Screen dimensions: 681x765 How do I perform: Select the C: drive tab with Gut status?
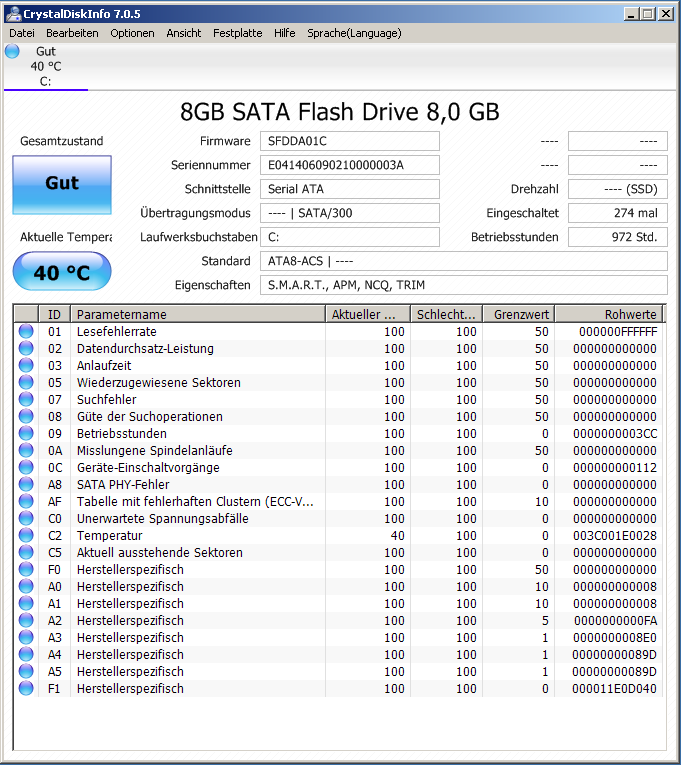[x=46, y=66]
